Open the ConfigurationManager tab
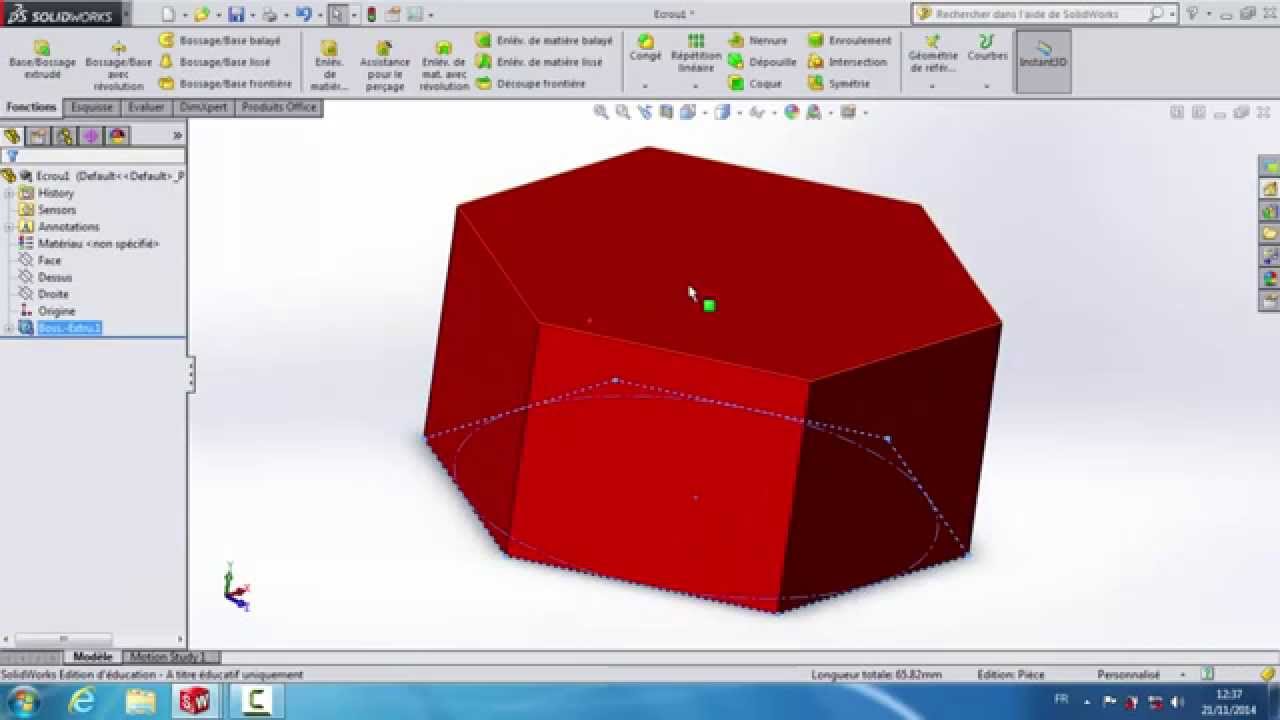The image size is (1280, 720). (65, 136)
